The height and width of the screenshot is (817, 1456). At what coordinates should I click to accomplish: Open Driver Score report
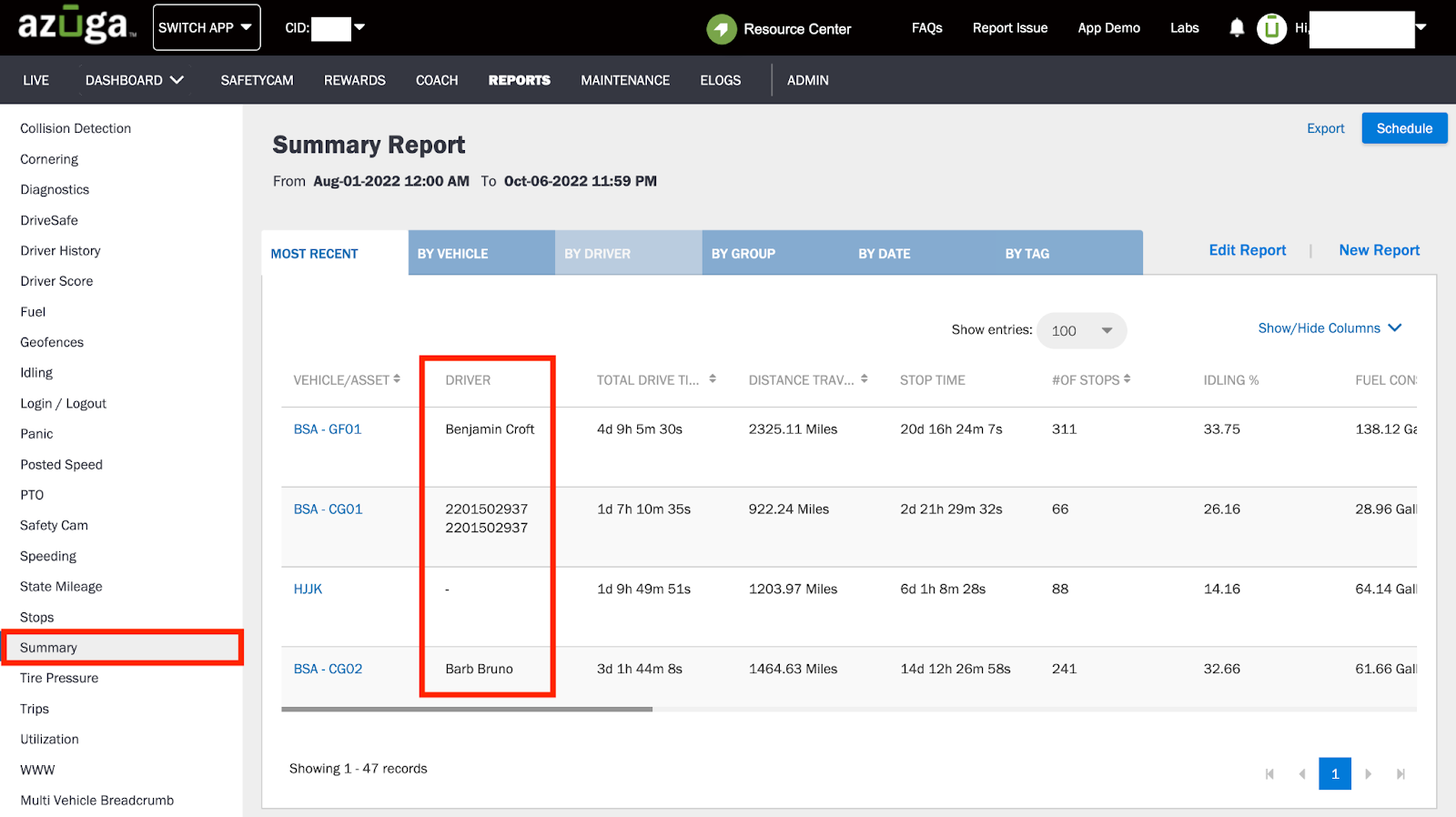56,281
